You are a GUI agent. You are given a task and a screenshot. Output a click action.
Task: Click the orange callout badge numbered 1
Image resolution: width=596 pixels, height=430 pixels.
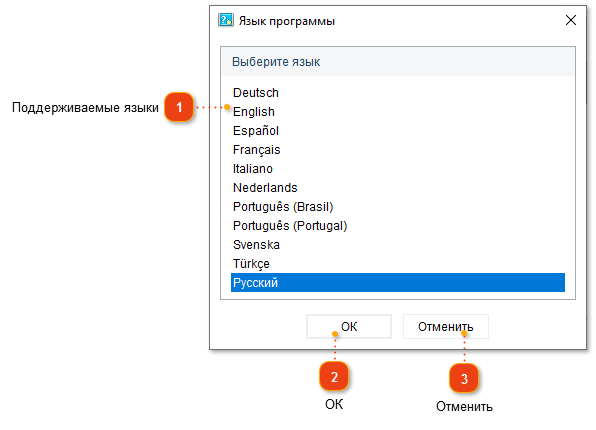[x=179, y=107]
